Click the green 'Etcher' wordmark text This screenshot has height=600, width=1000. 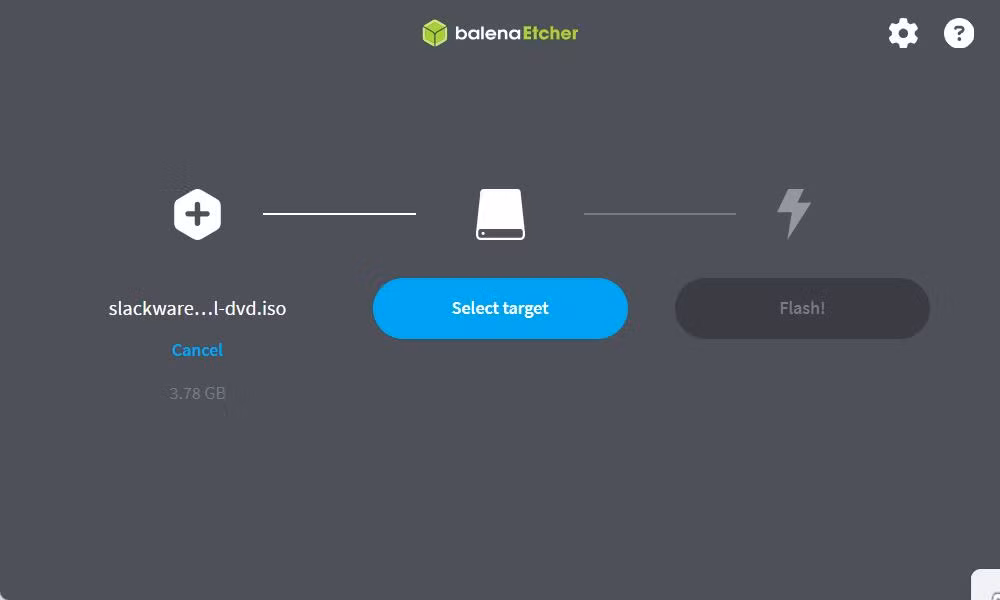tap(550, 33)
